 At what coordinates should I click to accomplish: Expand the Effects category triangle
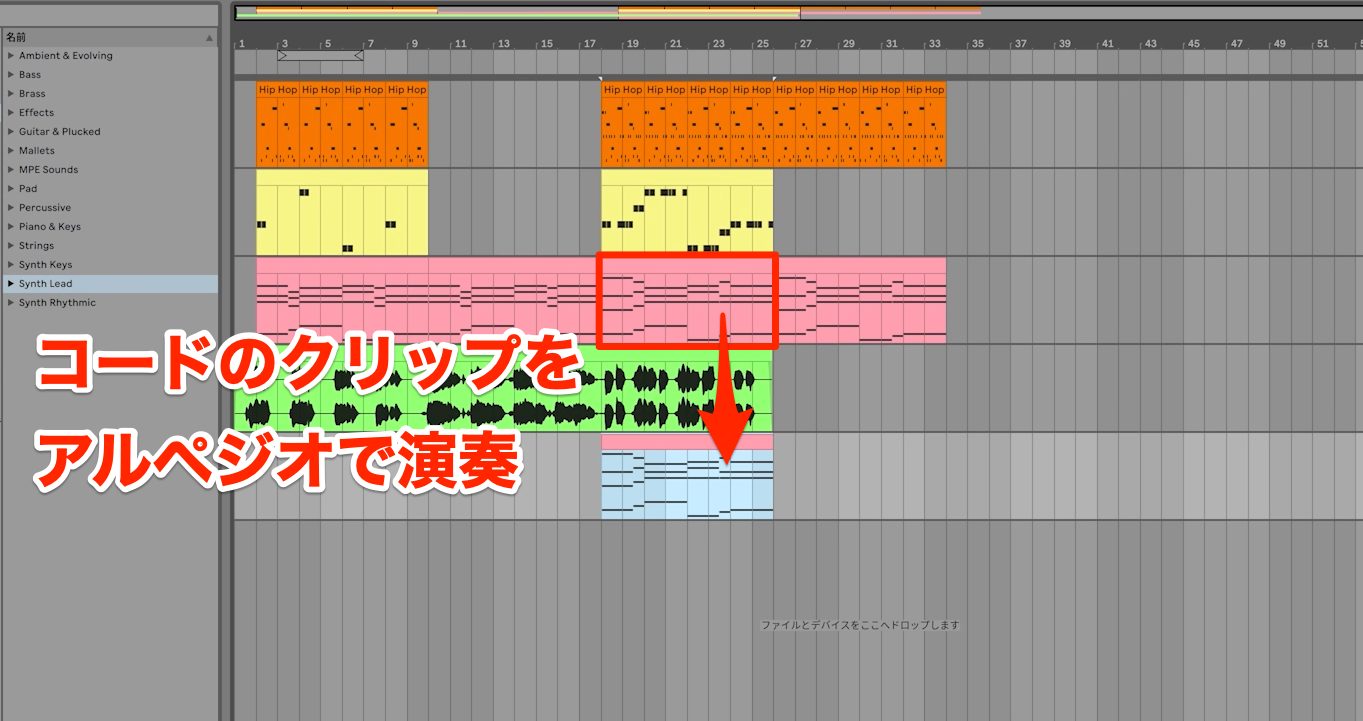coord(11,113)
